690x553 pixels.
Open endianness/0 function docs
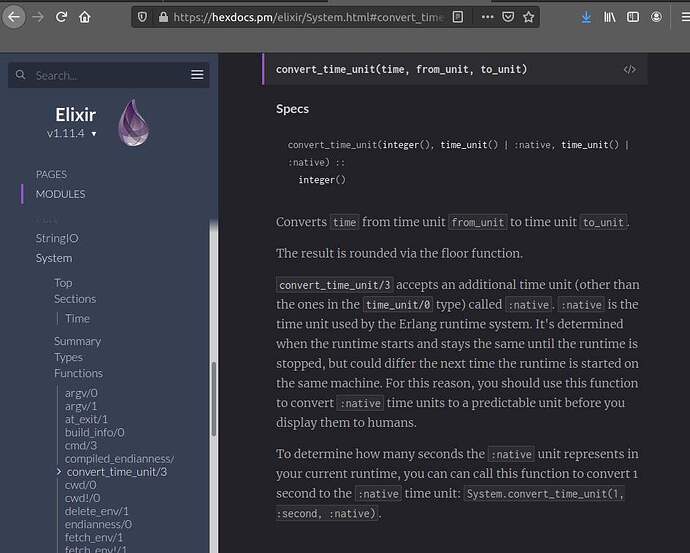98,524
